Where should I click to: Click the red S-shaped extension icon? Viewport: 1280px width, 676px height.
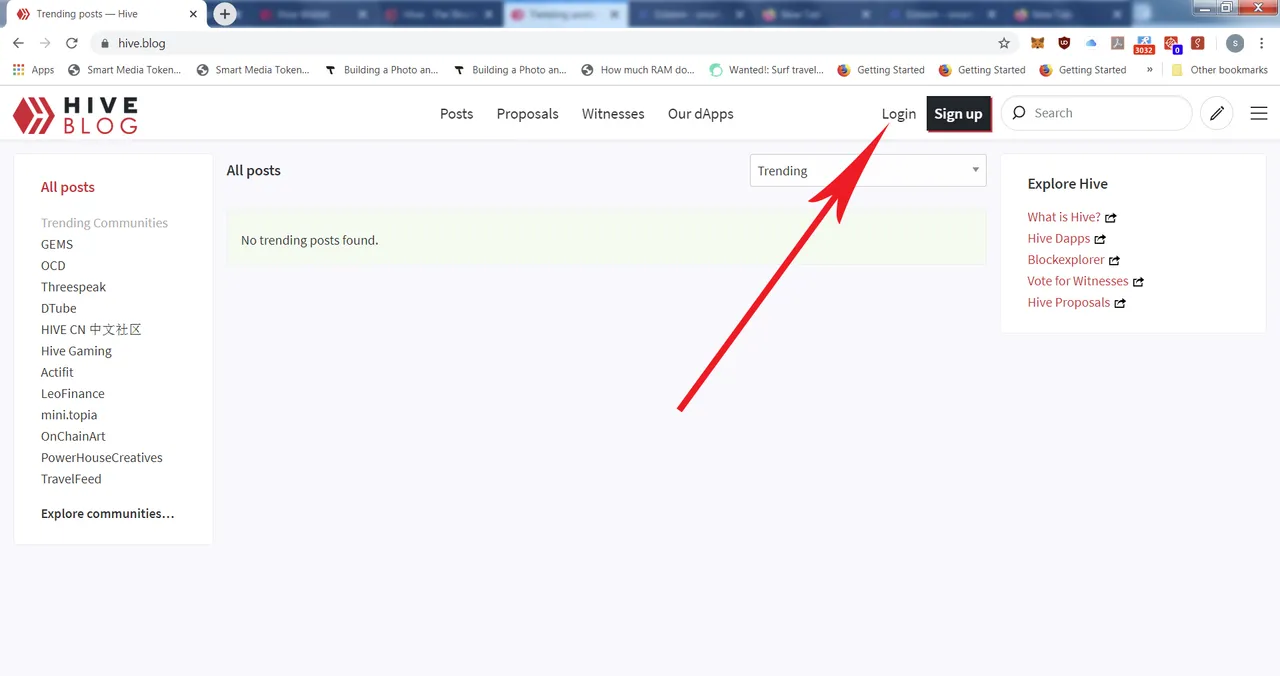(x=1198, y=43)
